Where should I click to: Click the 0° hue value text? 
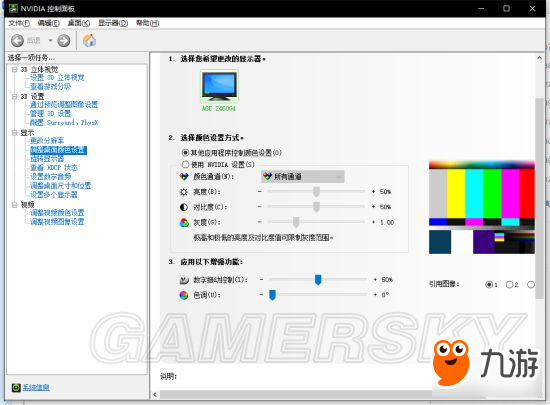(x=385, y=295)
